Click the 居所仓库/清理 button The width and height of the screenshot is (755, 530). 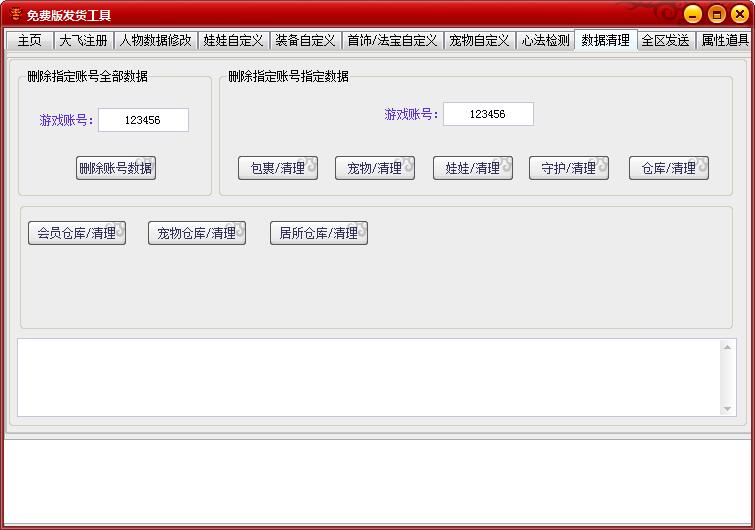click(318, 233)
